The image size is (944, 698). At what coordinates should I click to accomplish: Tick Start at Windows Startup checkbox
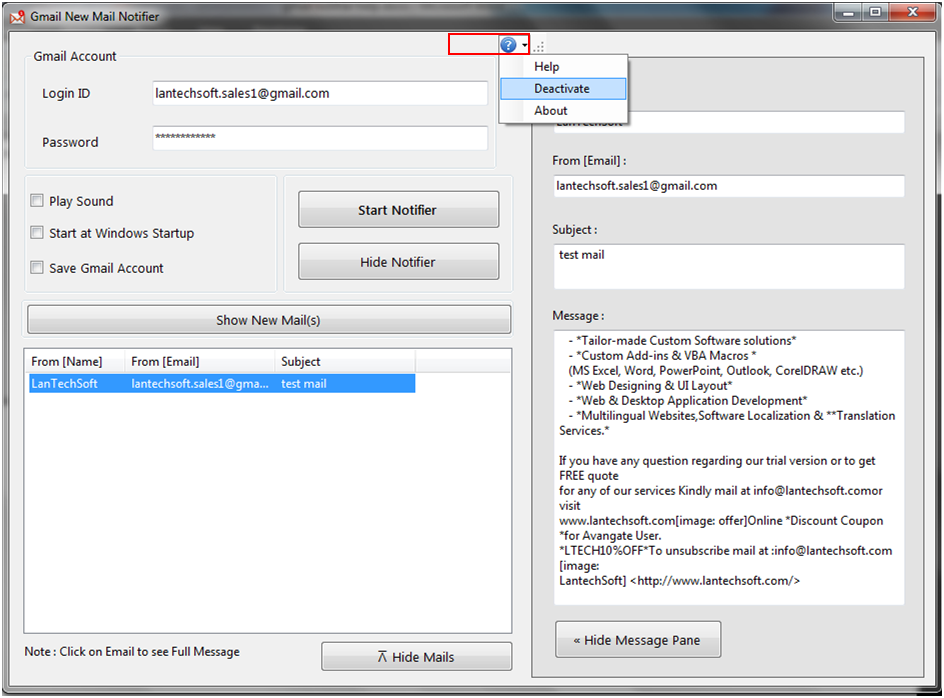click(37, 232)
